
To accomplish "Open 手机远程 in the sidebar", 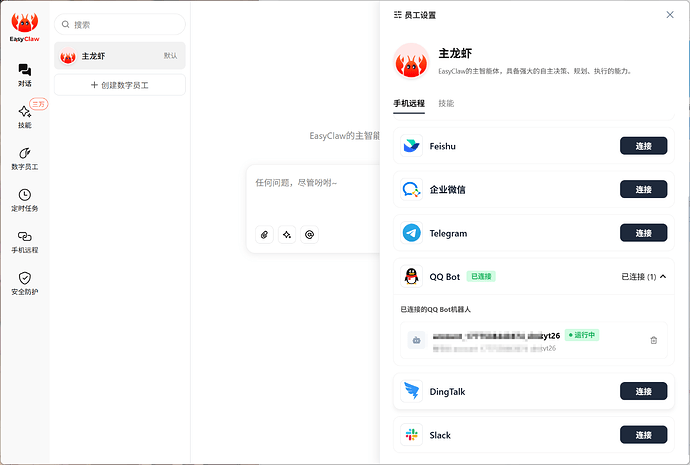I will (x=25, y=242).
